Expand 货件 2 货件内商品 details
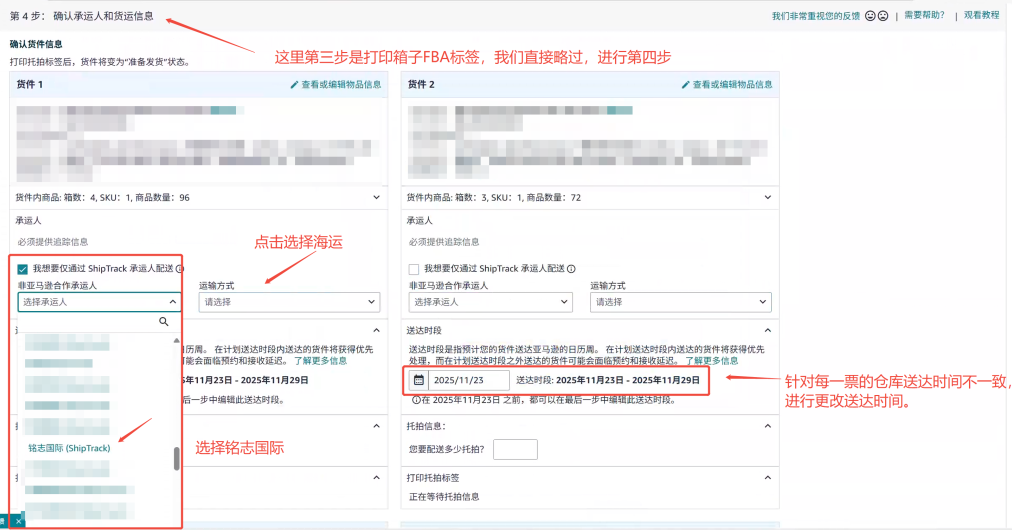Screen dimensions: 1012x530 [767, 198]
